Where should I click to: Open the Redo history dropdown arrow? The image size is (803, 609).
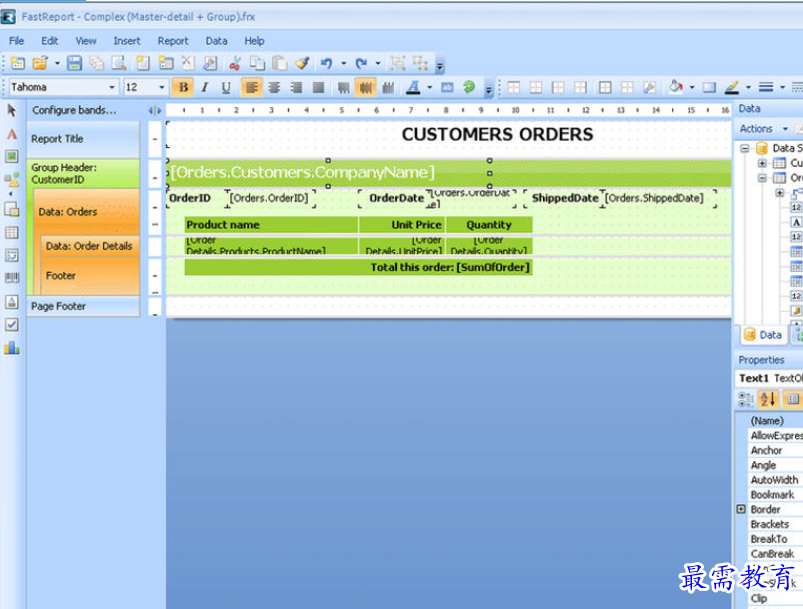[x=378, y=64]
